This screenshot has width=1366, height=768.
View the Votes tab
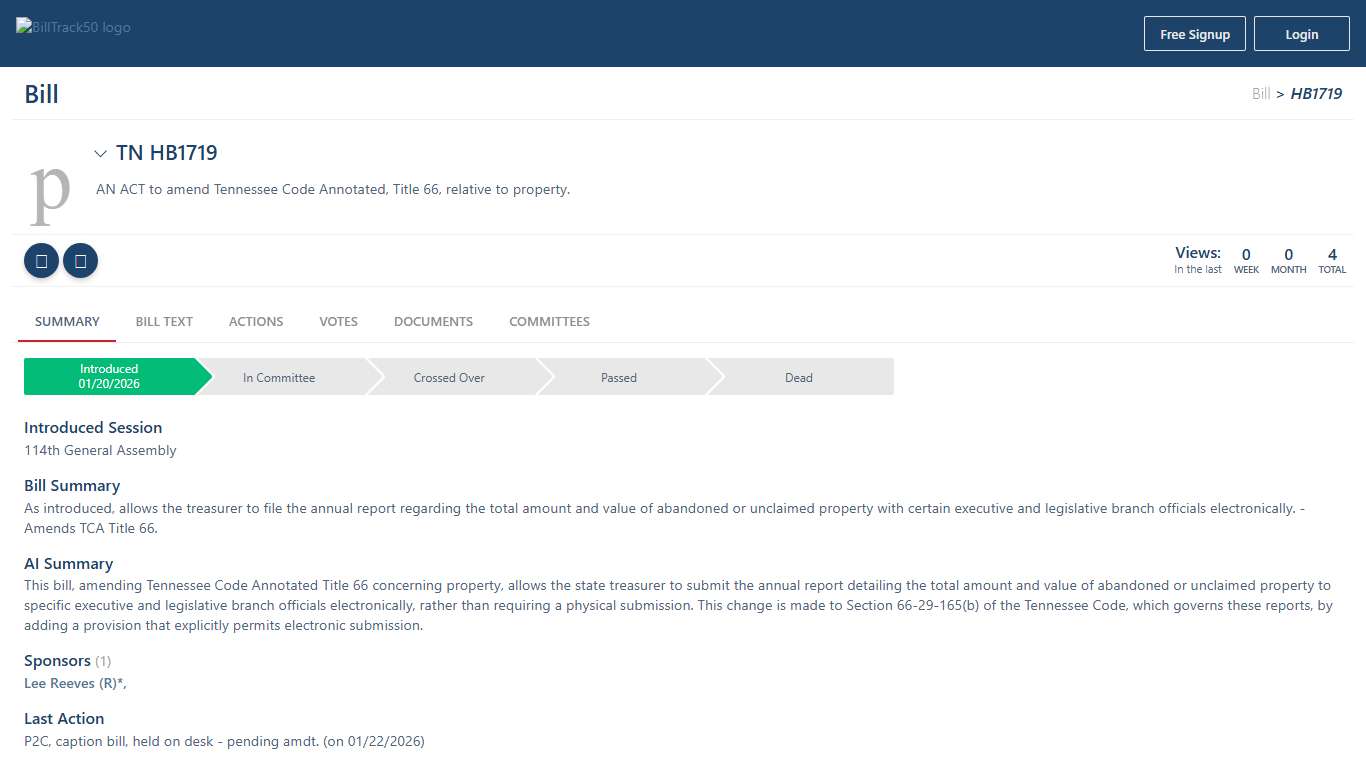(338, 322)
